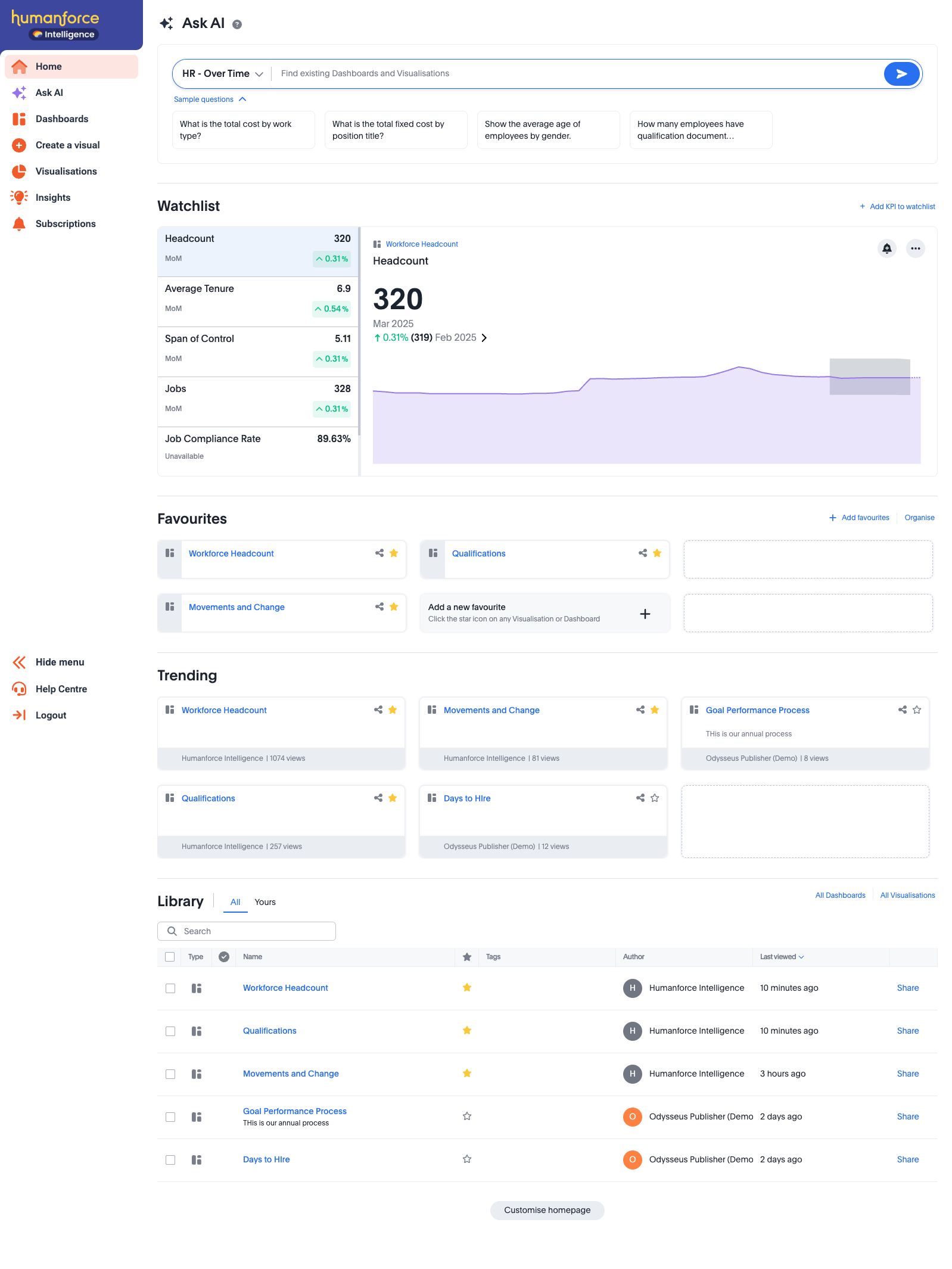
Task: Click the Ask AI search input field
Action: tap(578, 74)
